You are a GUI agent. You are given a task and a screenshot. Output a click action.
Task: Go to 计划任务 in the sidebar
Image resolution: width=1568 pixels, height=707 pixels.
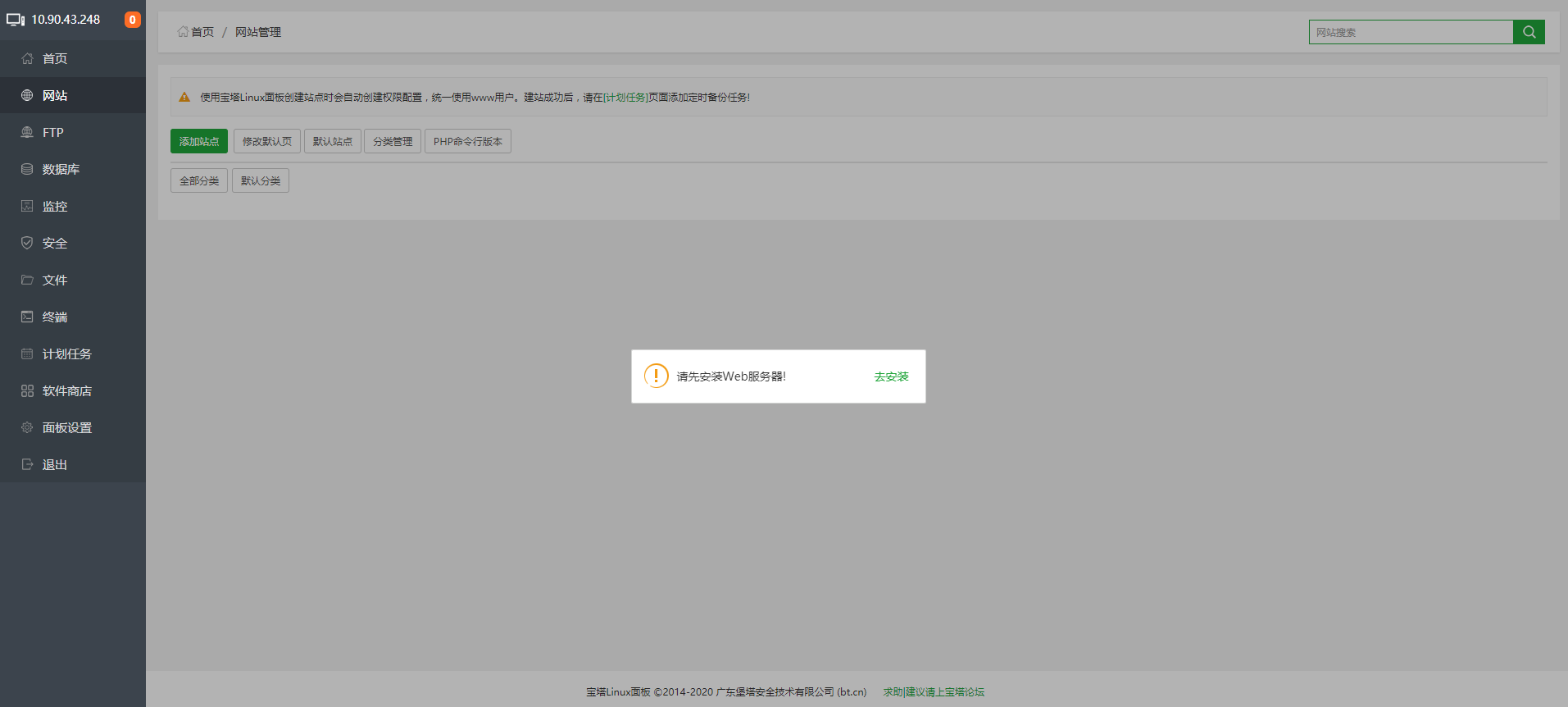pos(73,353)
